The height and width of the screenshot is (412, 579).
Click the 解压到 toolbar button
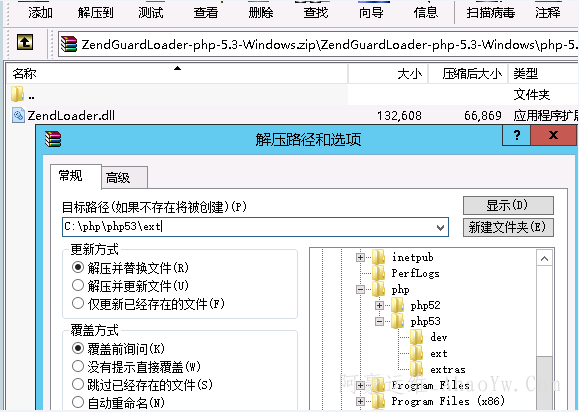(95, 13)
